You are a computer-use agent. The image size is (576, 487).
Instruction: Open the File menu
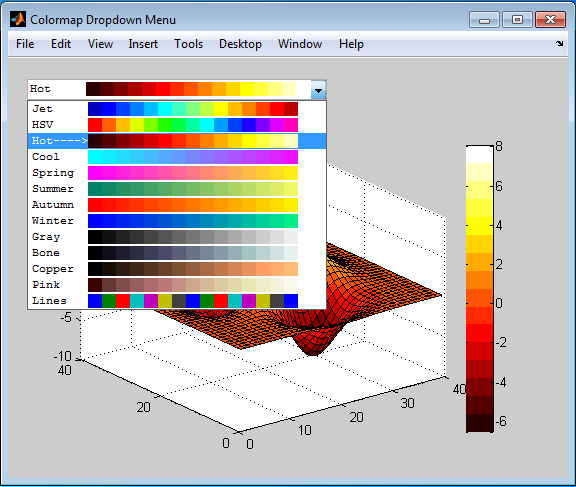coord(25,44)
